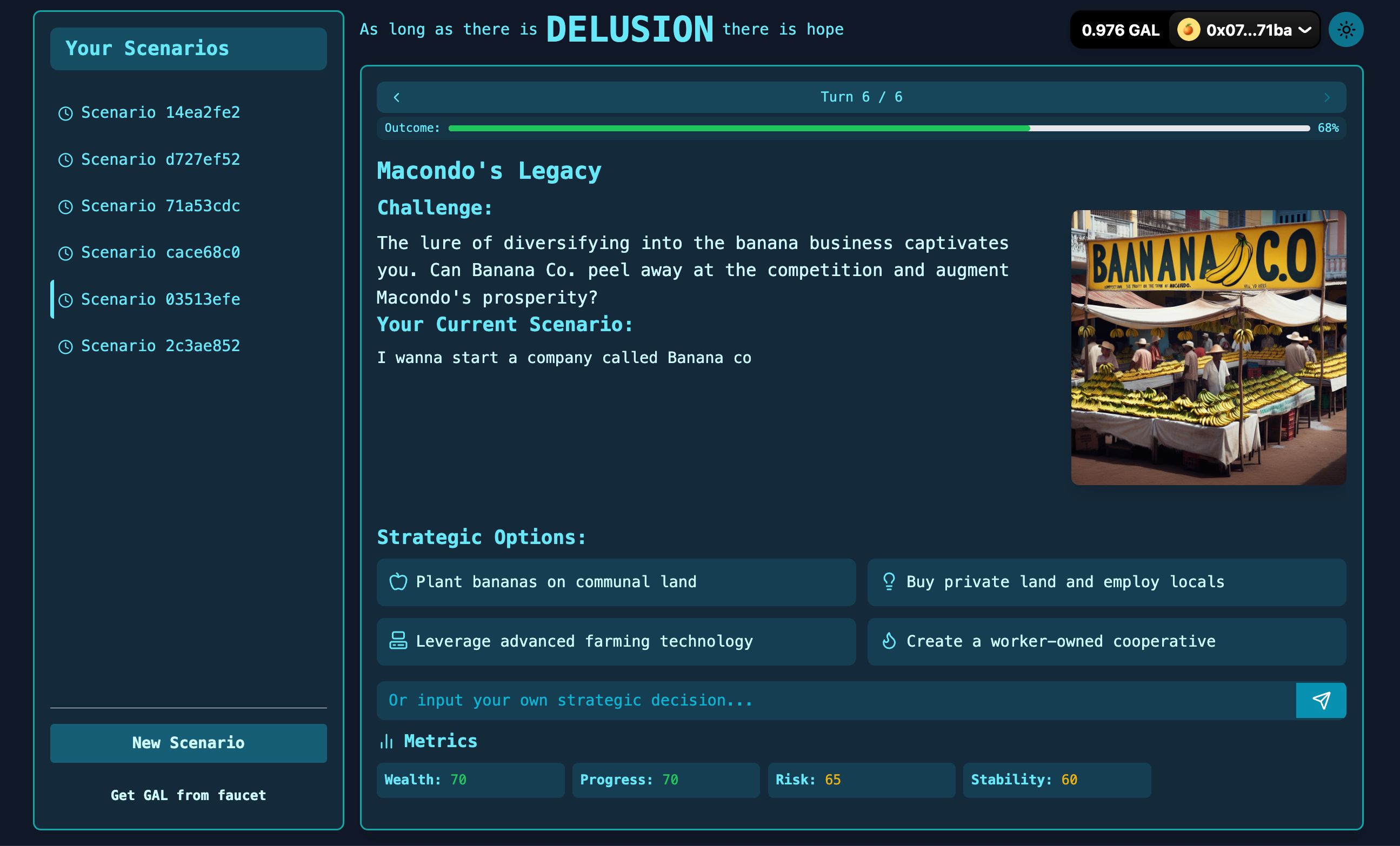Click the Get GAL from faucet link
Screen dimensions: 1400x846
pos(188,795)
